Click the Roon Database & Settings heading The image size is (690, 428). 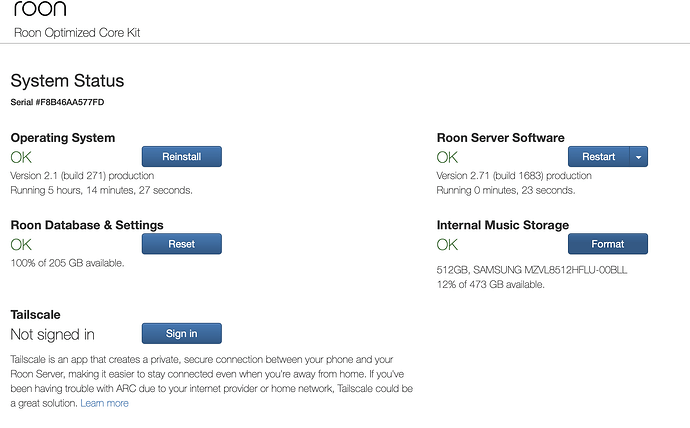pos(87,225)
